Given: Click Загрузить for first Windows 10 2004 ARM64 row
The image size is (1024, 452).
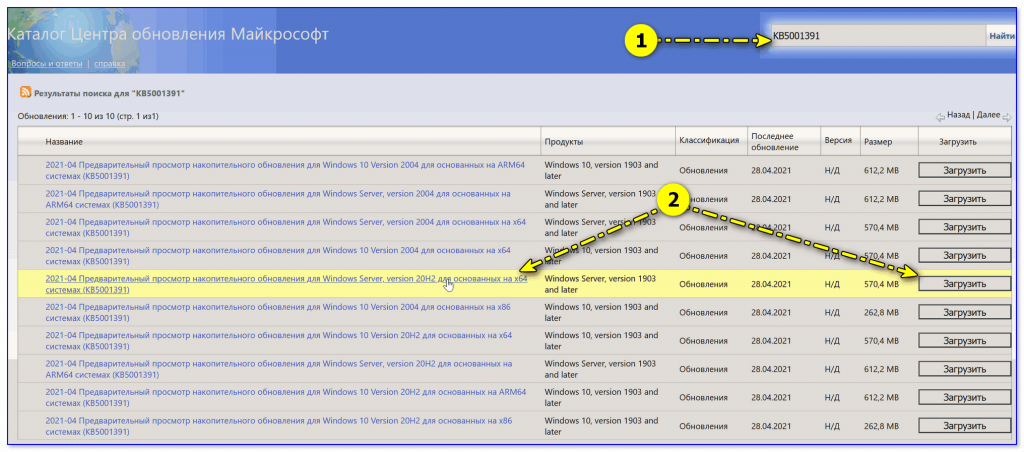Looking at the screenshot, I should tap(964, 170).
